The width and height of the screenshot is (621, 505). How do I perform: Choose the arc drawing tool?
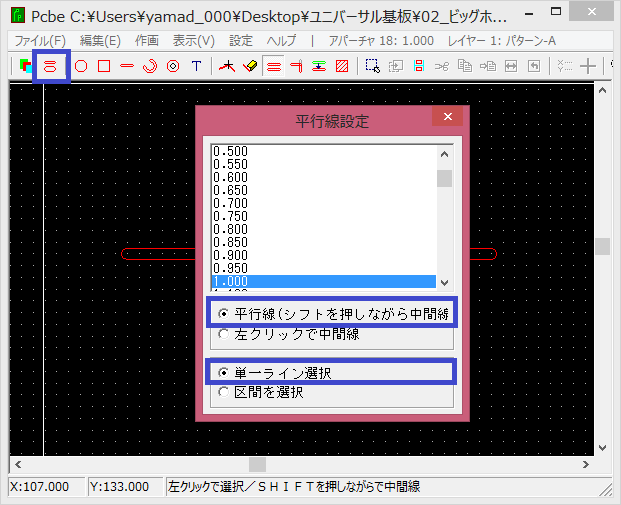150,66
